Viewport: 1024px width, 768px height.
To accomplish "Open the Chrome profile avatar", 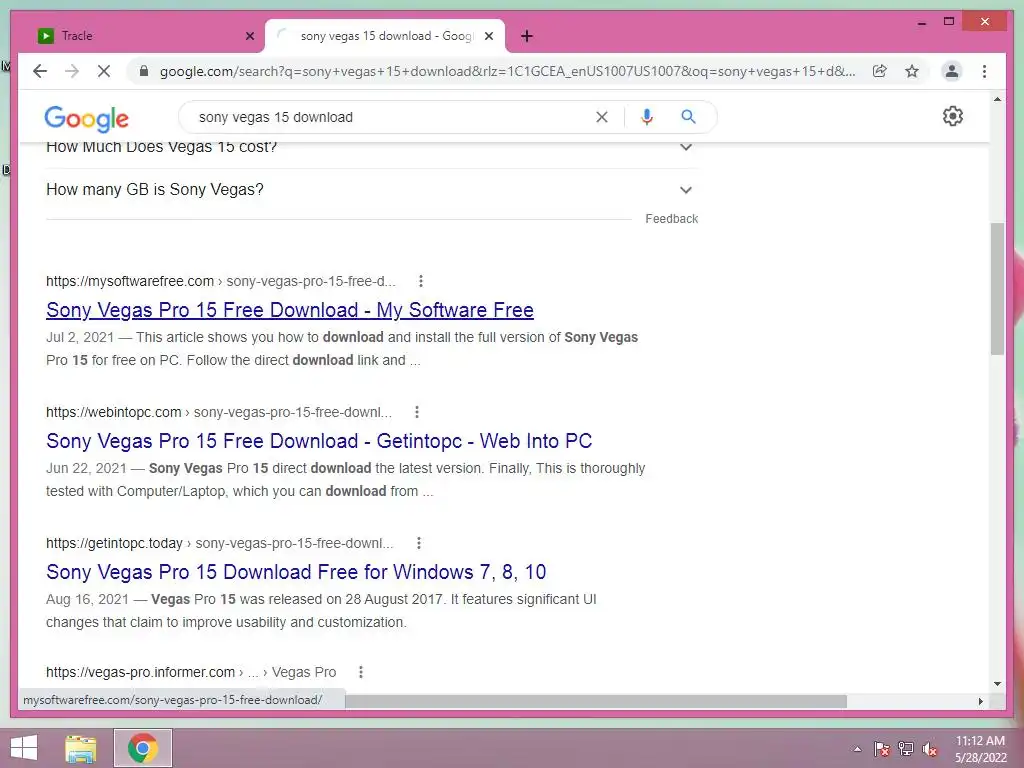I will click(952, 71).
